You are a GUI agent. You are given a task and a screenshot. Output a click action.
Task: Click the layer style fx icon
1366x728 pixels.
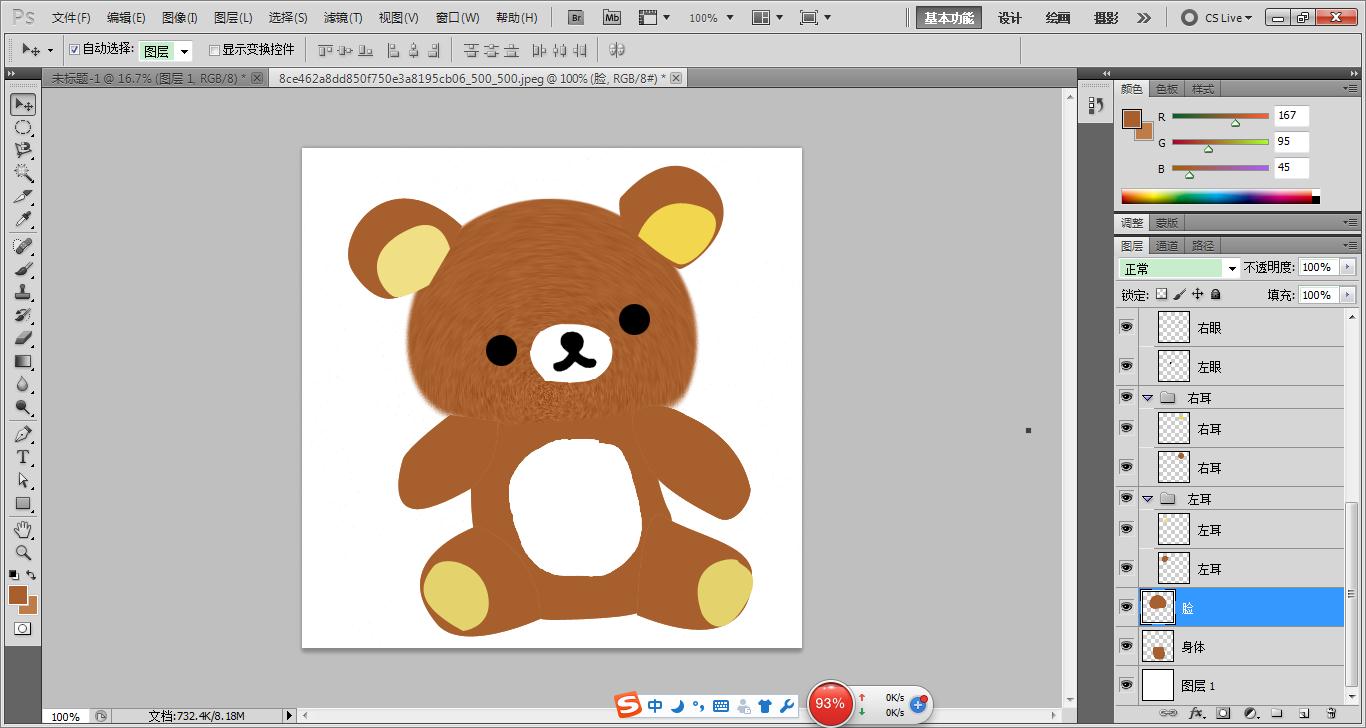pos(1196,713)
